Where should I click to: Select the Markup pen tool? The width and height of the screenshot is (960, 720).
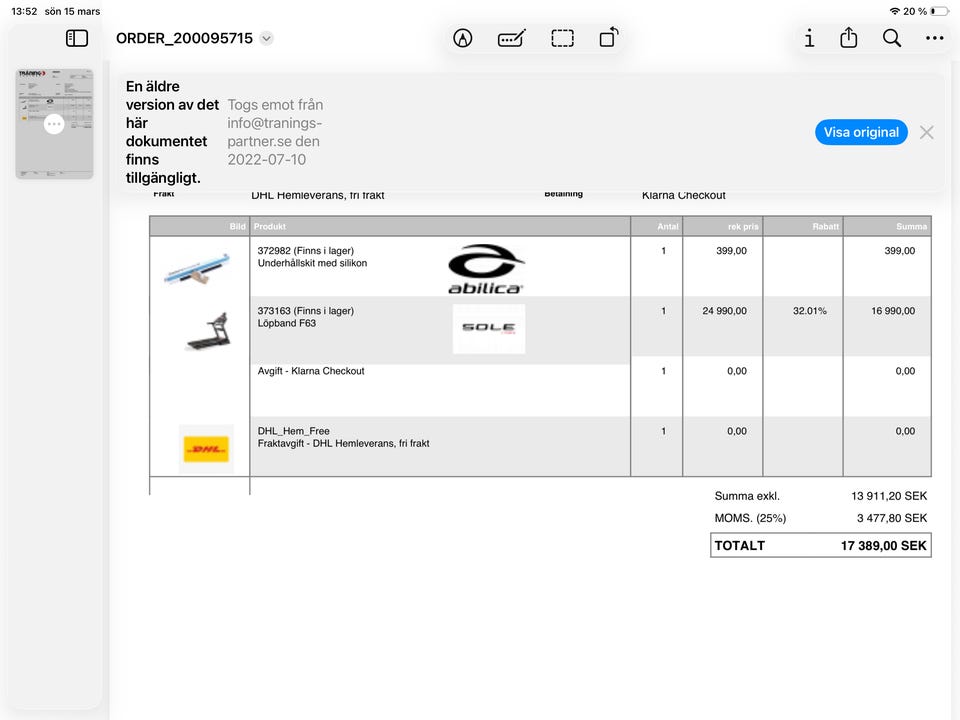point(463,39)
